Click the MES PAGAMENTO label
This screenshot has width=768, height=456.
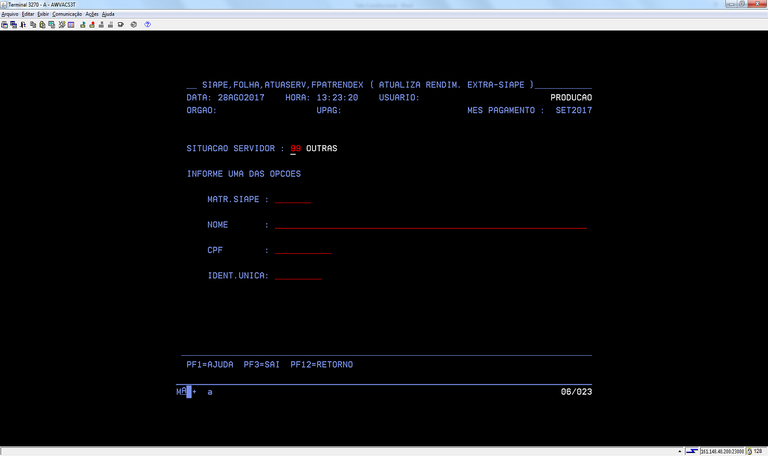[505, 110]
